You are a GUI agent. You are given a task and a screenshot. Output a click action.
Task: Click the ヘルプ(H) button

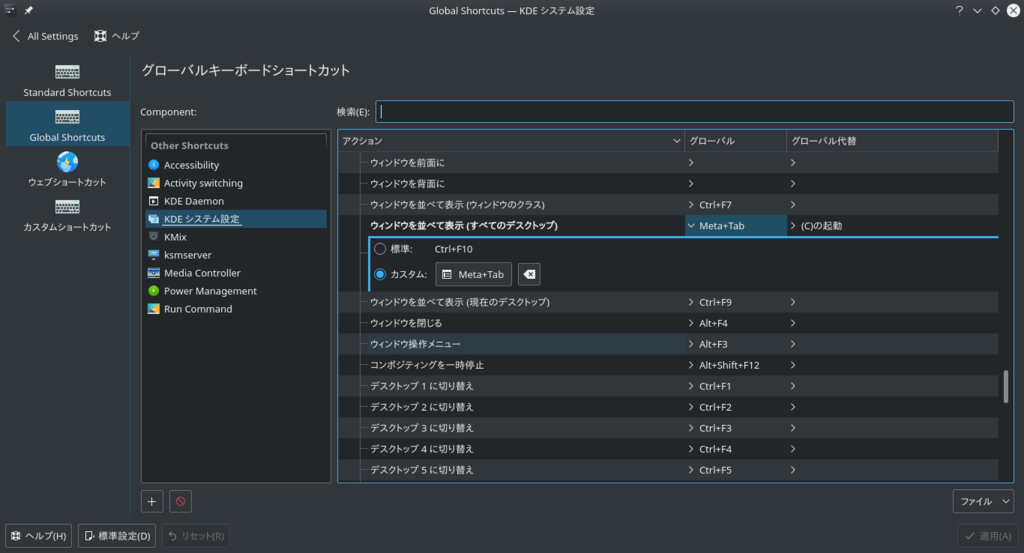(39, 536)
